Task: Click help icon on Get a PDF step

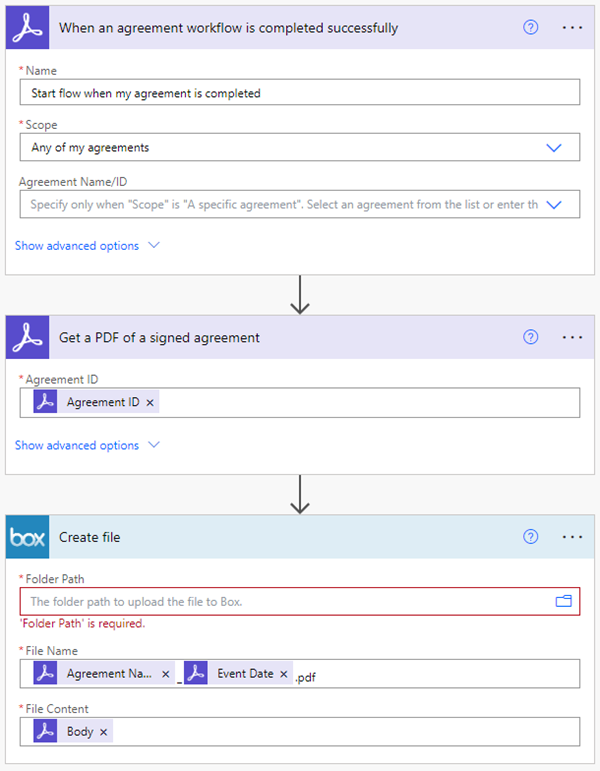Action: pos(531,337)
